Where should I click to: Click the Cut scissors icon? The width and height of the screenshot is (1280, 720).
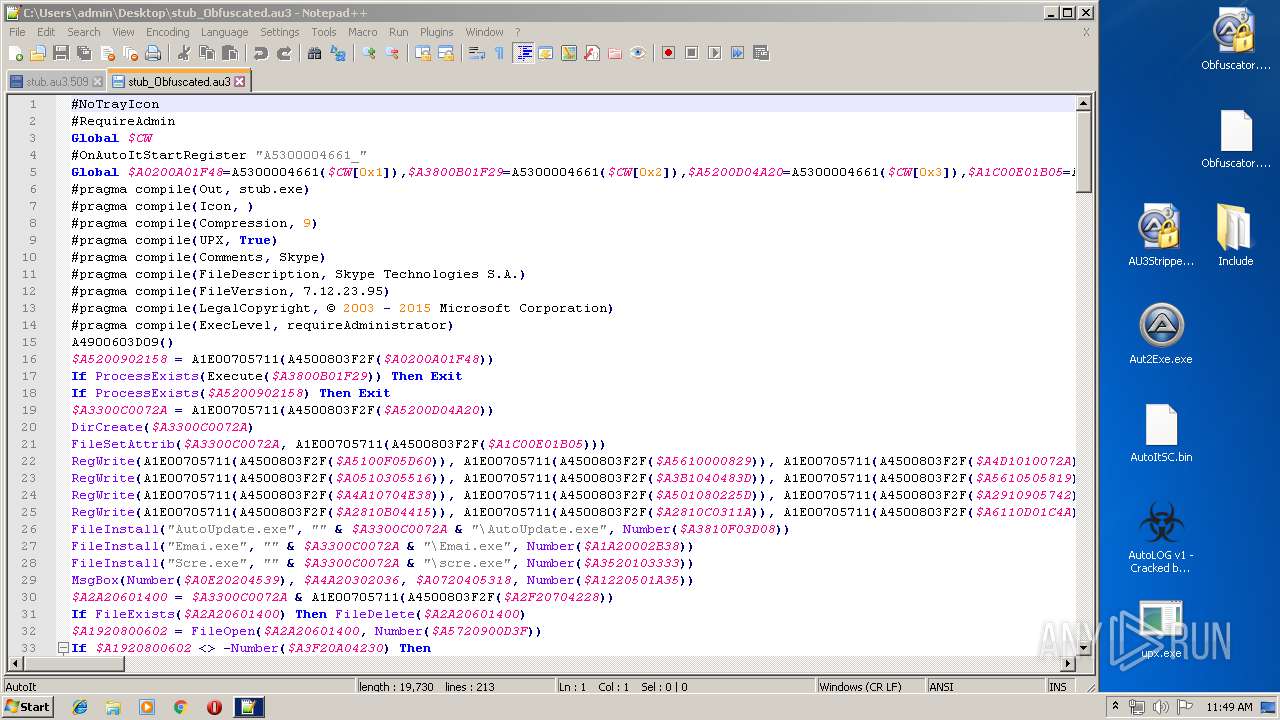pyautogui.click(x=183, y=53)
